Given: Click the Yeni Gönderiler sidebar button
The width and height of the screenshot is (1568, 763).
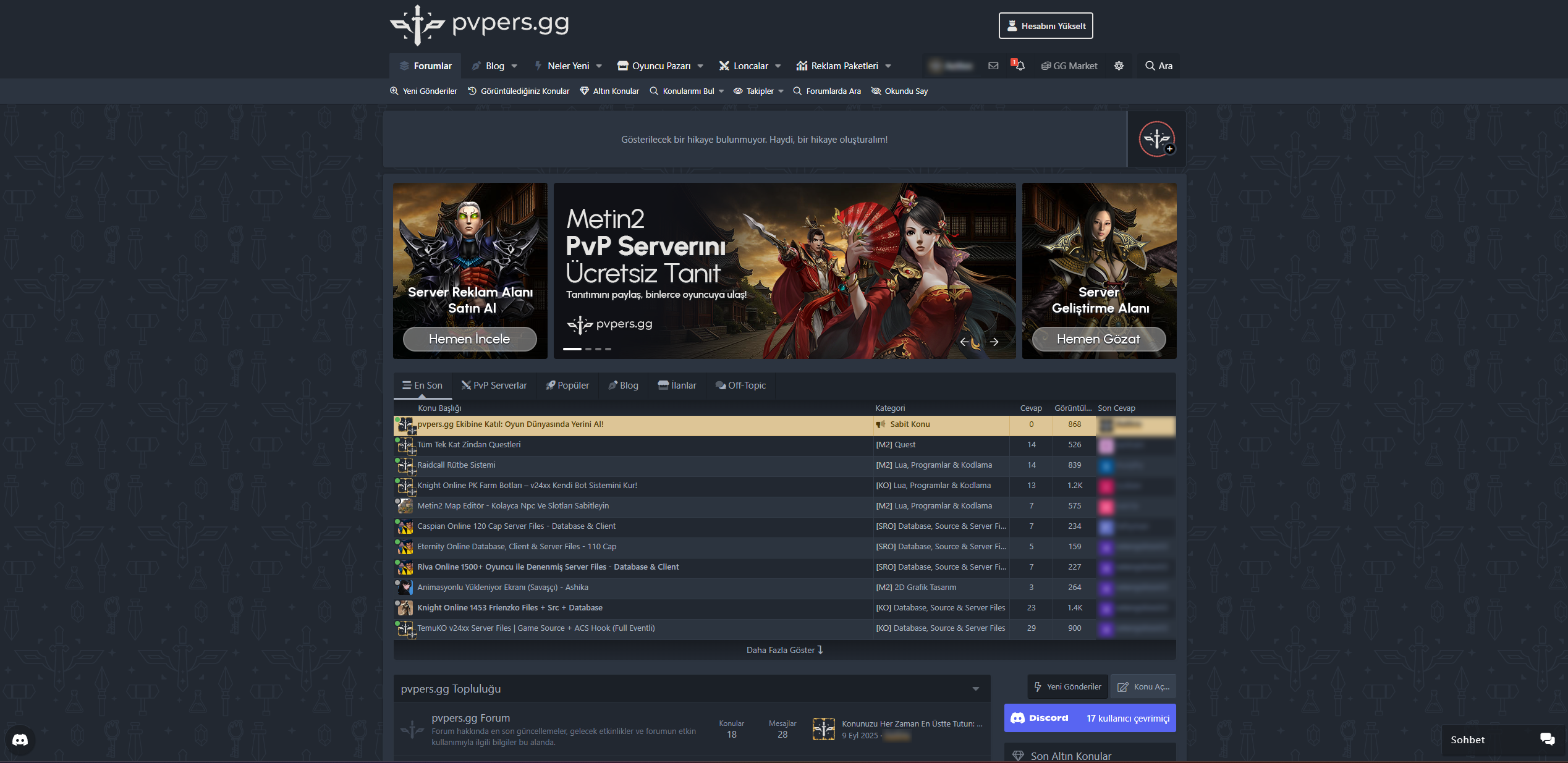Looking at the screenshot, I should (x=1069, y=687).
